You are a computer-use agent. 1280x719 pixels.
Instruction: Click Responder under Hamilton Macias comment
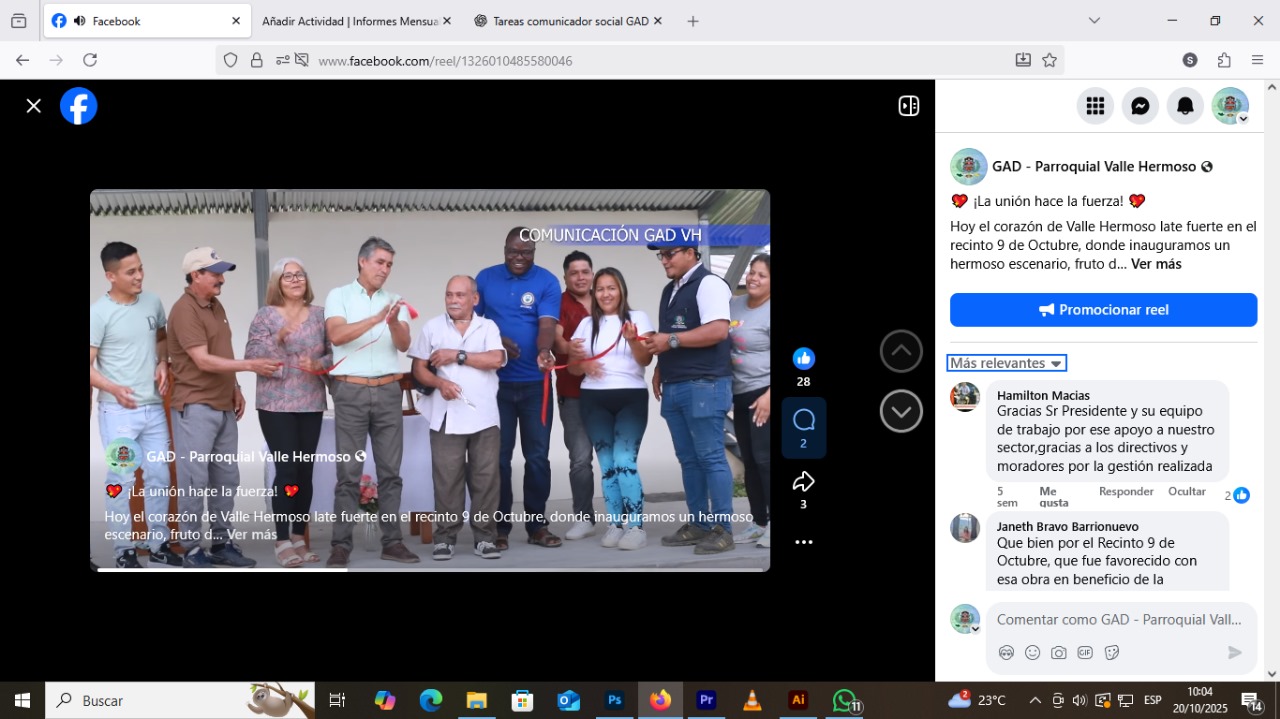1126,491
